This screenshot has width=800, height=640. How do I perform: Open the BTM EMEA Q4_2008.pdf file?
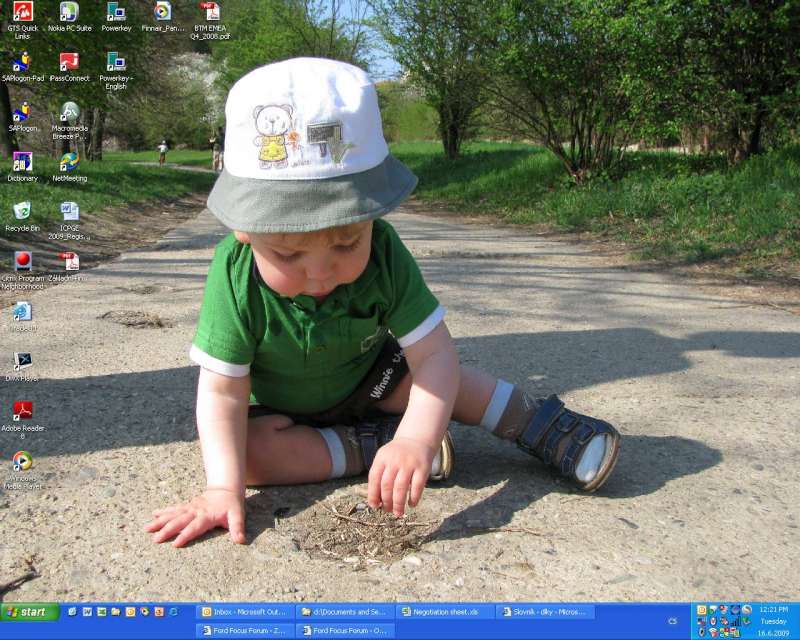[x=210, y=14]
